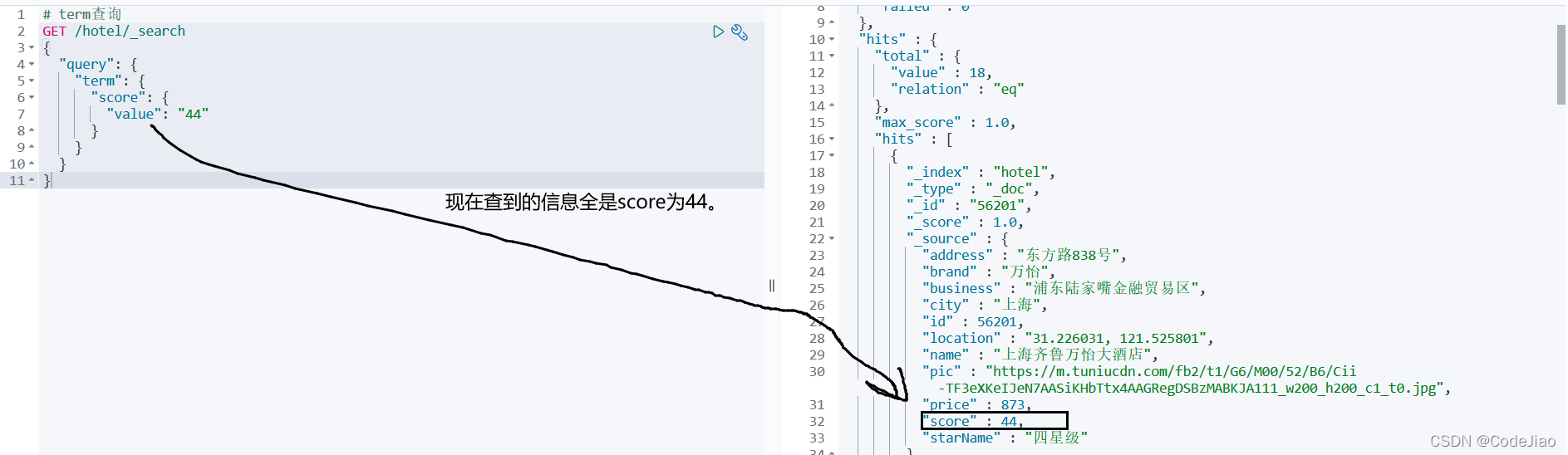The image size is (1568, 455).
Task: Click line number 18 in response gutter
Action: click(x=817, y=172)
